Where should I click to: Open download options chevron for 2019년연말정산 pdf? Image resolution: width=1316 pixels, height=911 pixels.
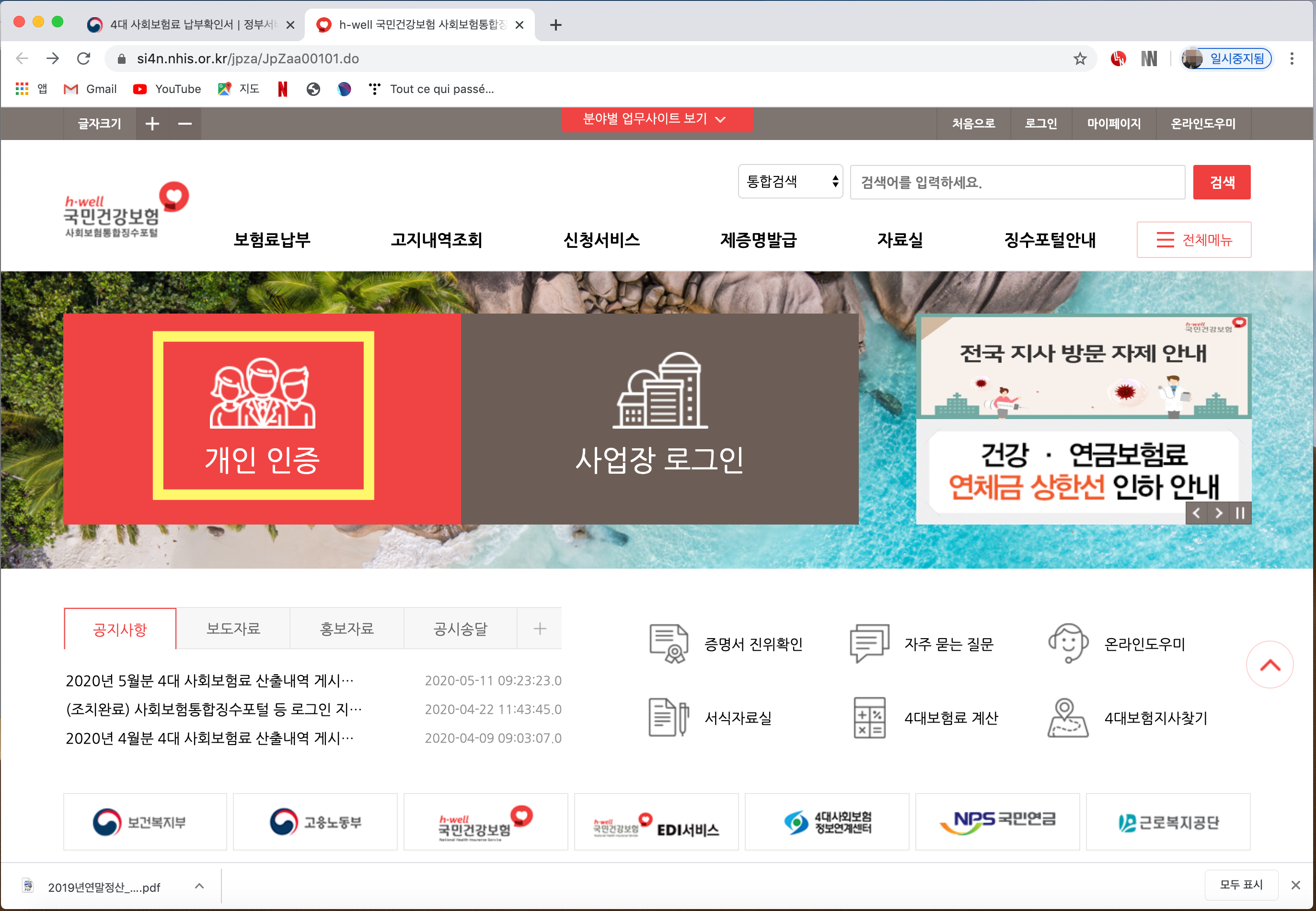199,886
